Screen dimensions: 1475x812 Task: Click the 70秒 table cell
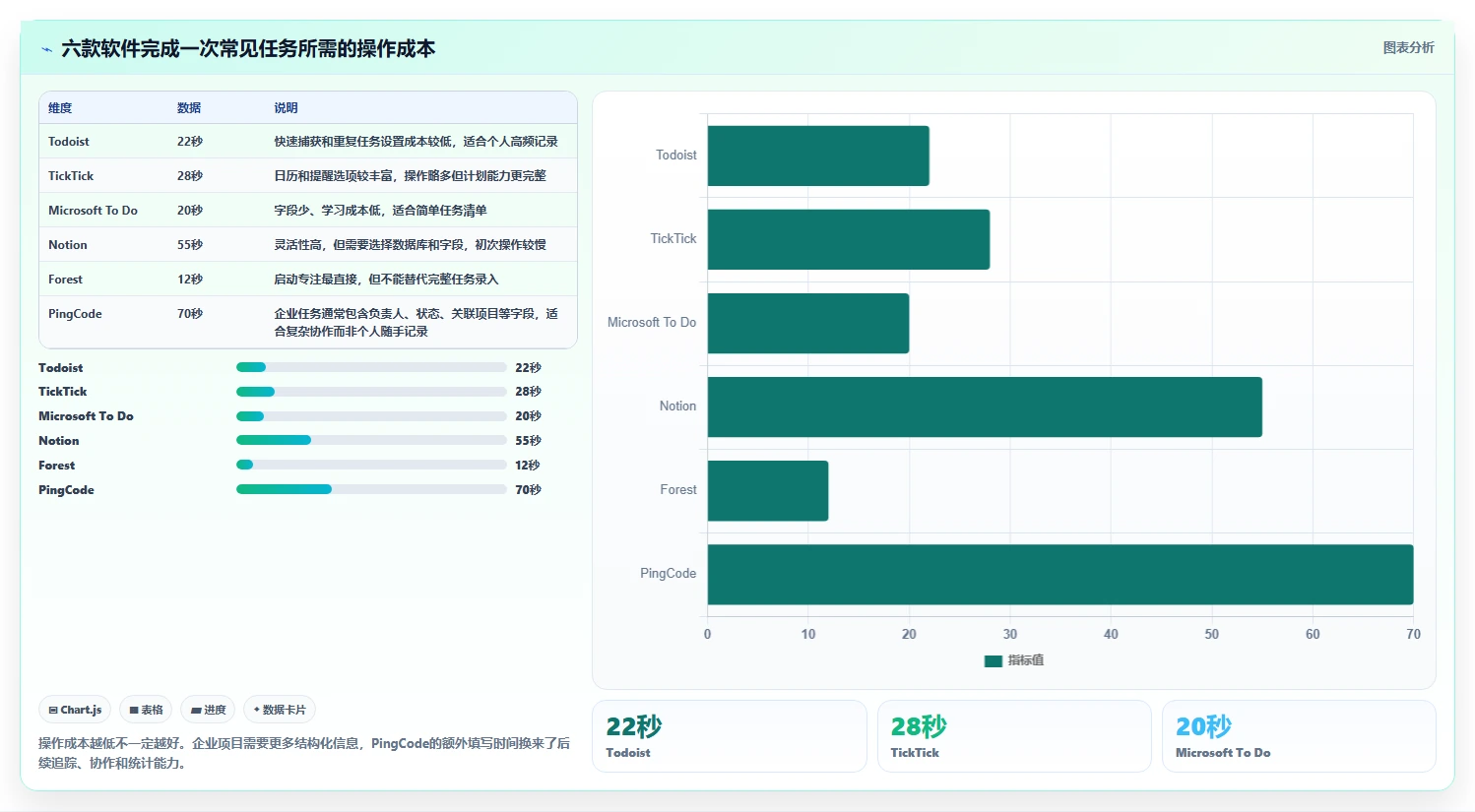(190, 314)
